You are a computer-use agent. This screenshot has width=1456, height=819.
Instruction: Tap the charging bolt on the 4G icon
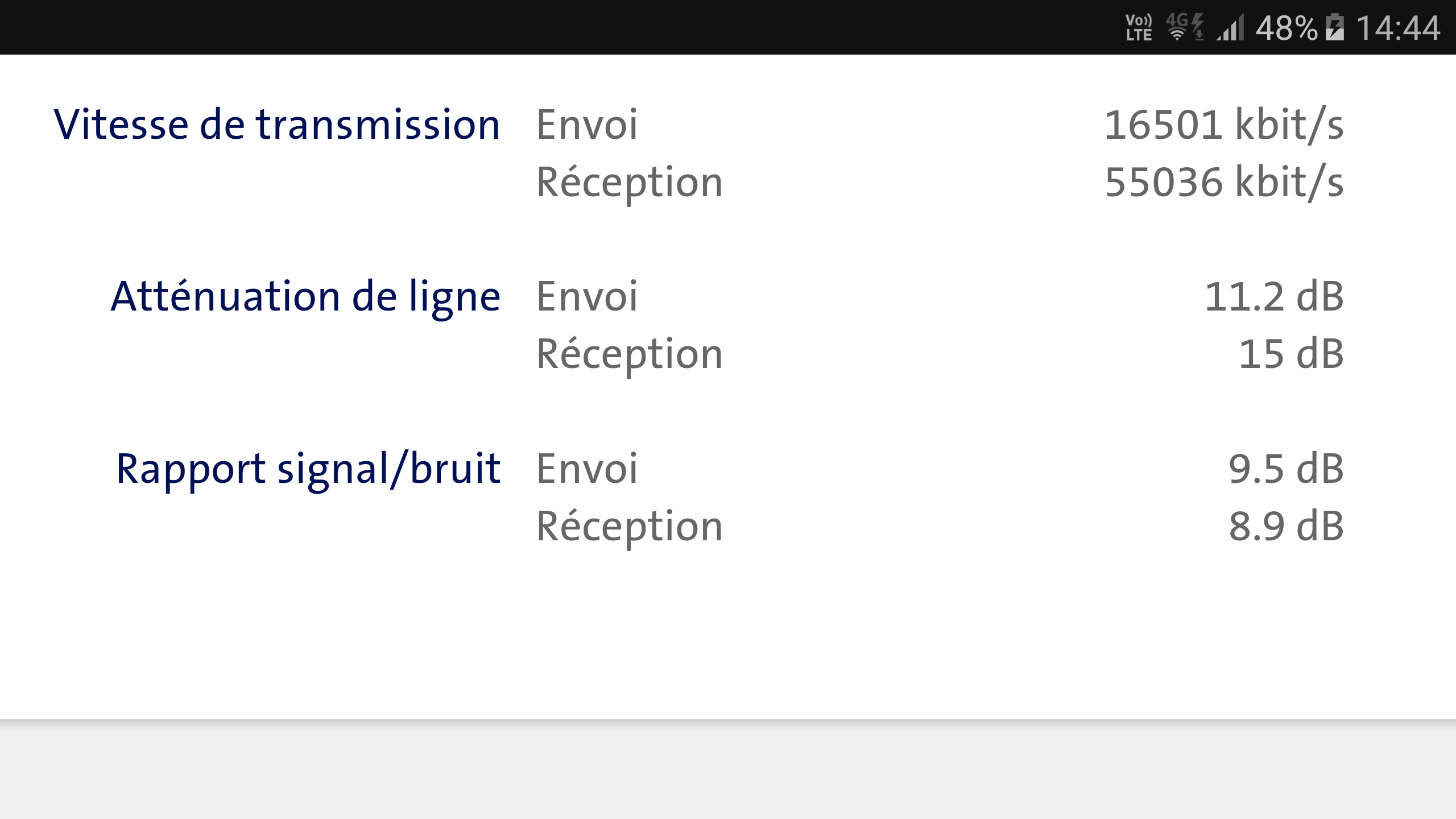pos(1198,21)
